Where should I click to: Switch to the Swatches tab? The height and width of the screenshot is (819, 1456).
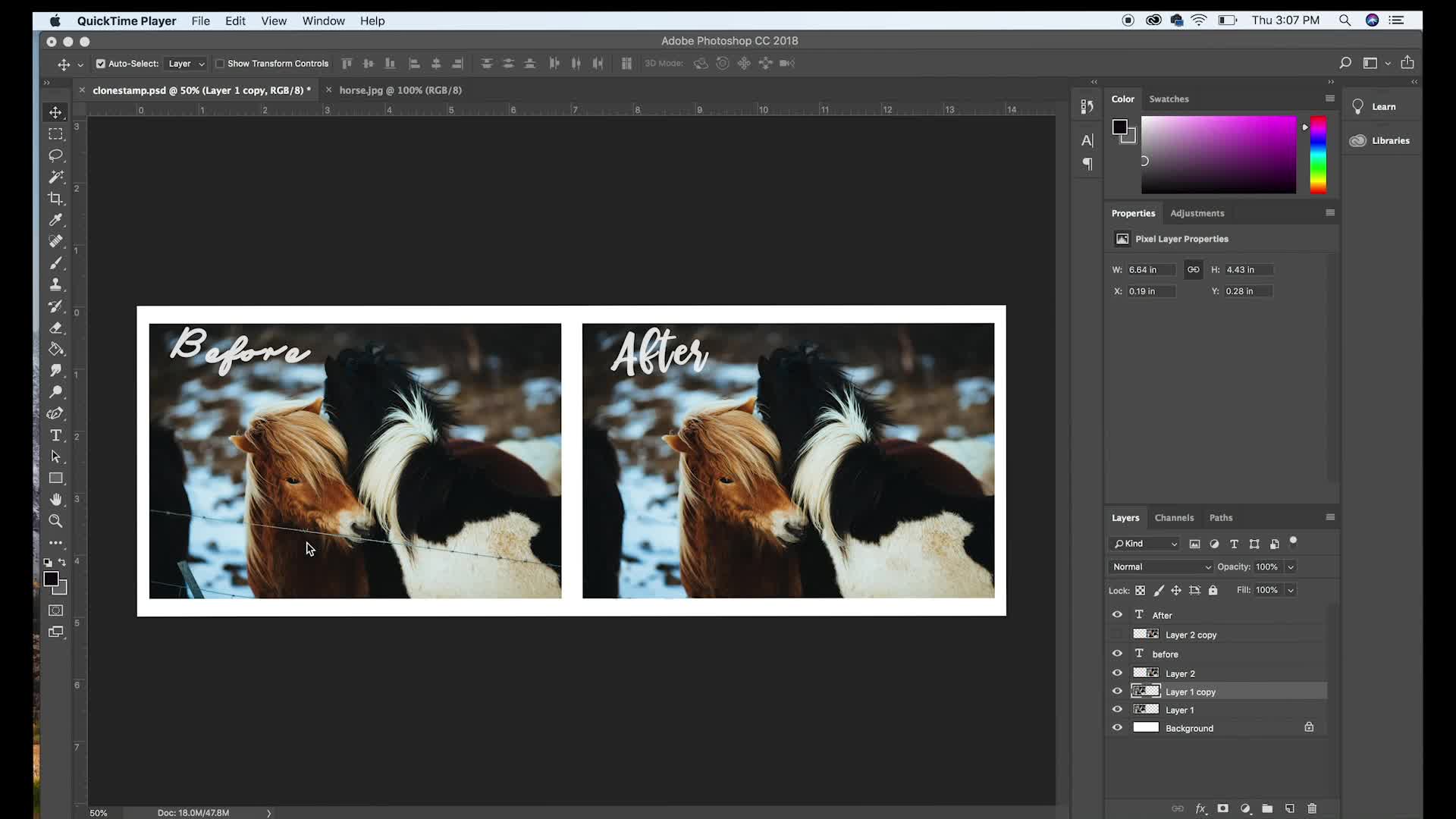point(1169,99)
